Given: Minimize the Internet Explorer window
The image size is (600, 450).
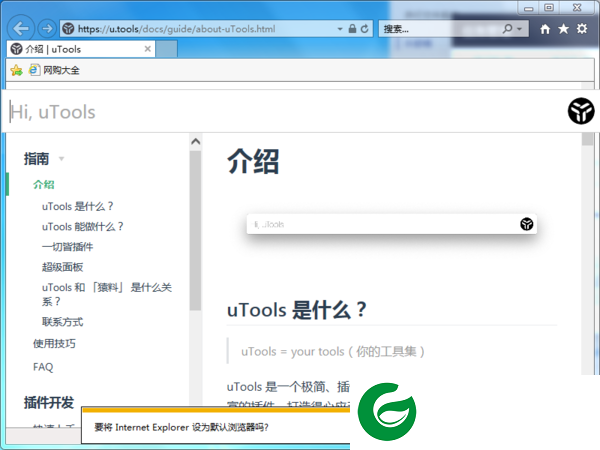Looking at the screenshot, I should [528, 8].
